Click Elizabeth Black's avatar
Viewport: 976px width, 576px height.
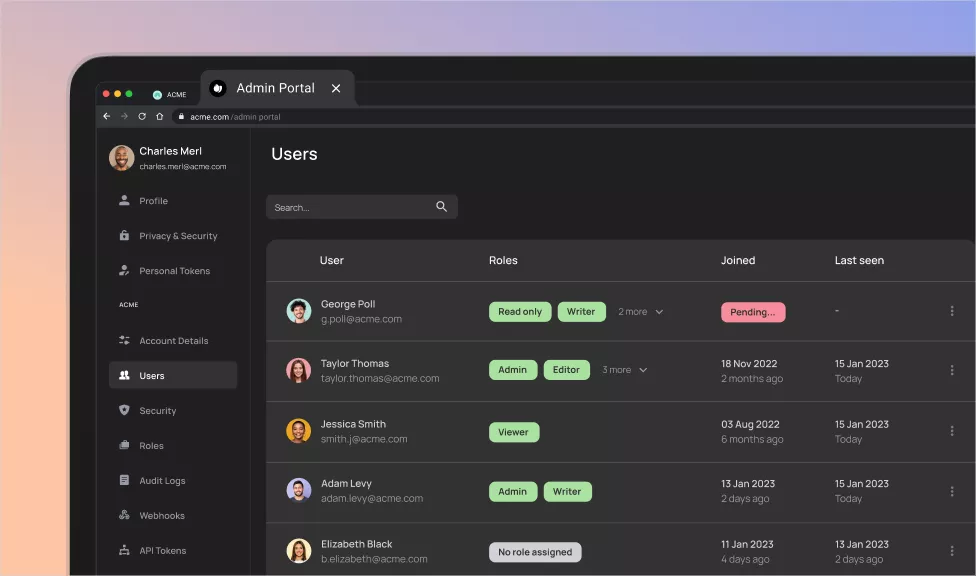(x=299, y=550)
